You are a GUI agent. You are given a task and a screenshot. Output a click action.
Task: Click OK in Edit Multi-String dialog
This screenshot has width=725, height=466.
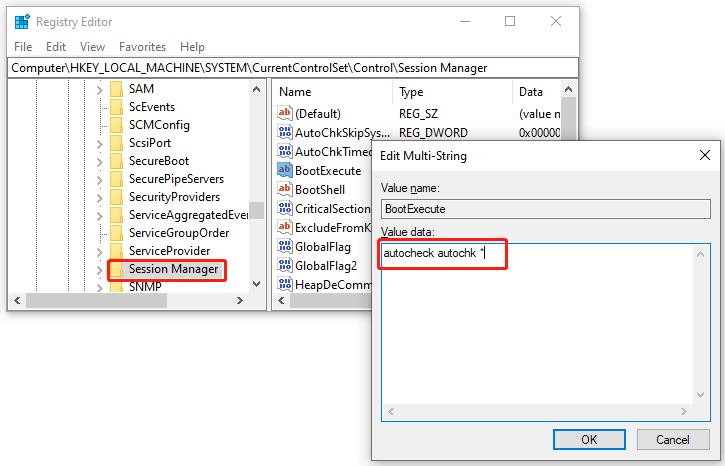588,439
